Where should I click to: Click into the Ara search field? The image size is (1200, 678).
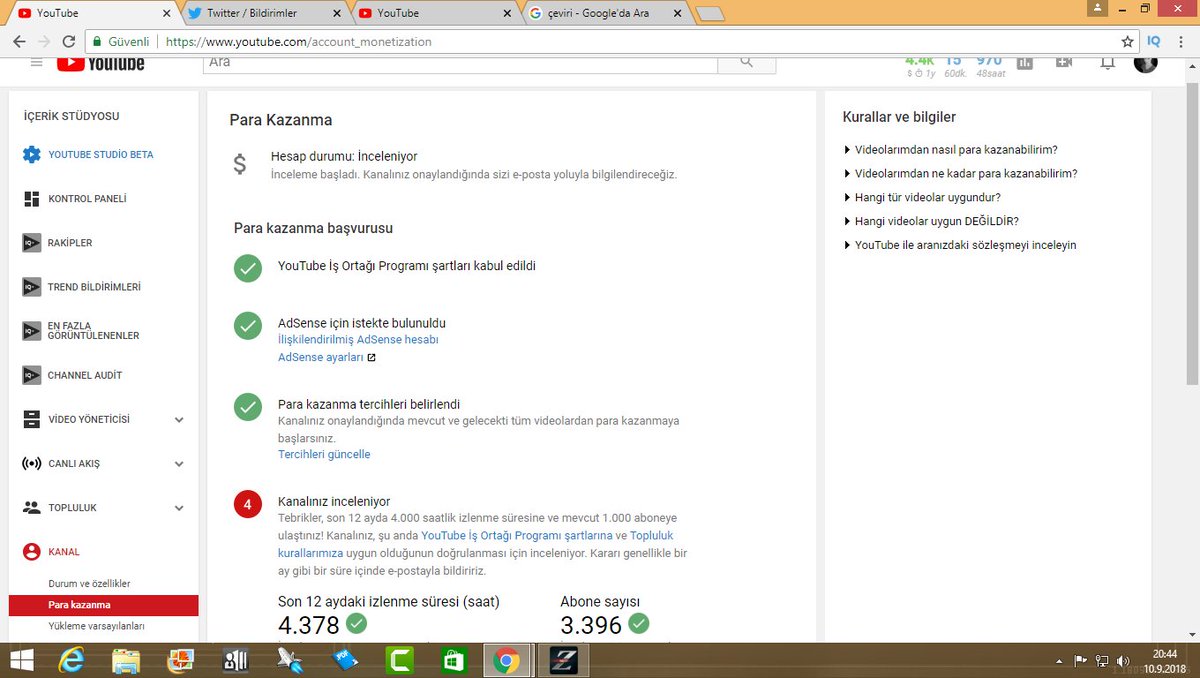coord(460,63)
